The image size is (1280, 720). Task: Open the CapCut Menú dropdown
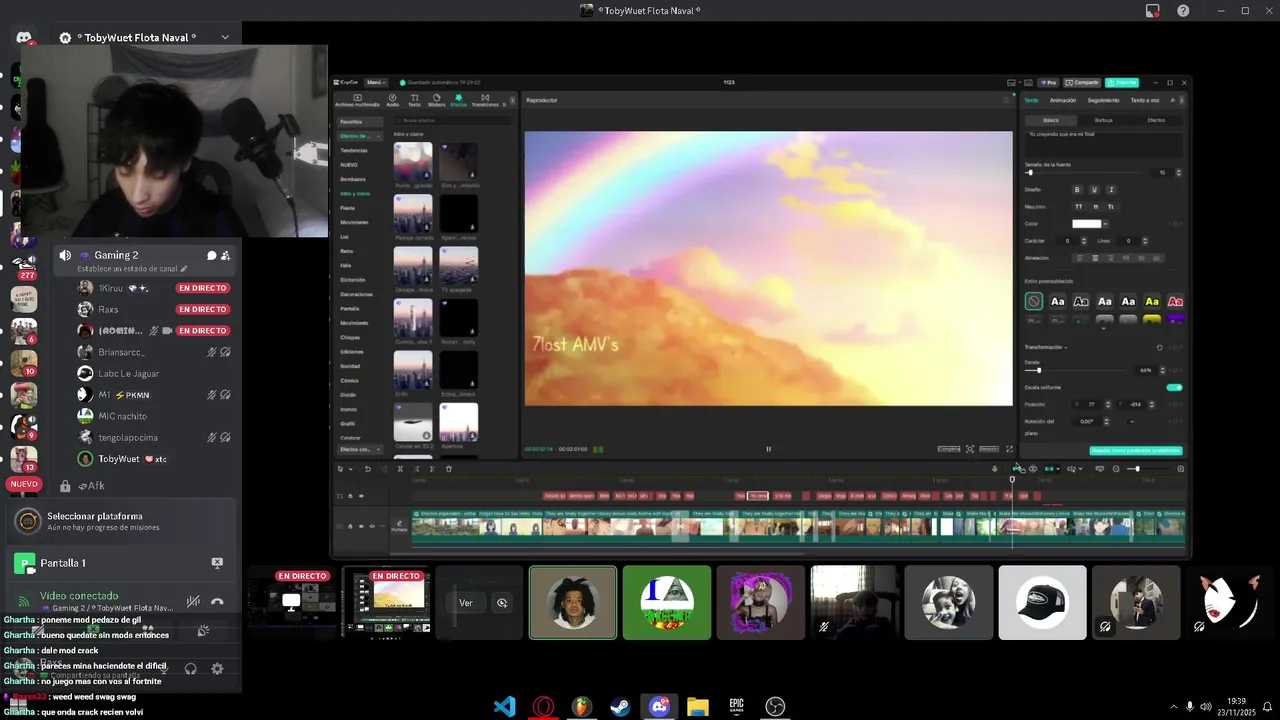point(376,82)
